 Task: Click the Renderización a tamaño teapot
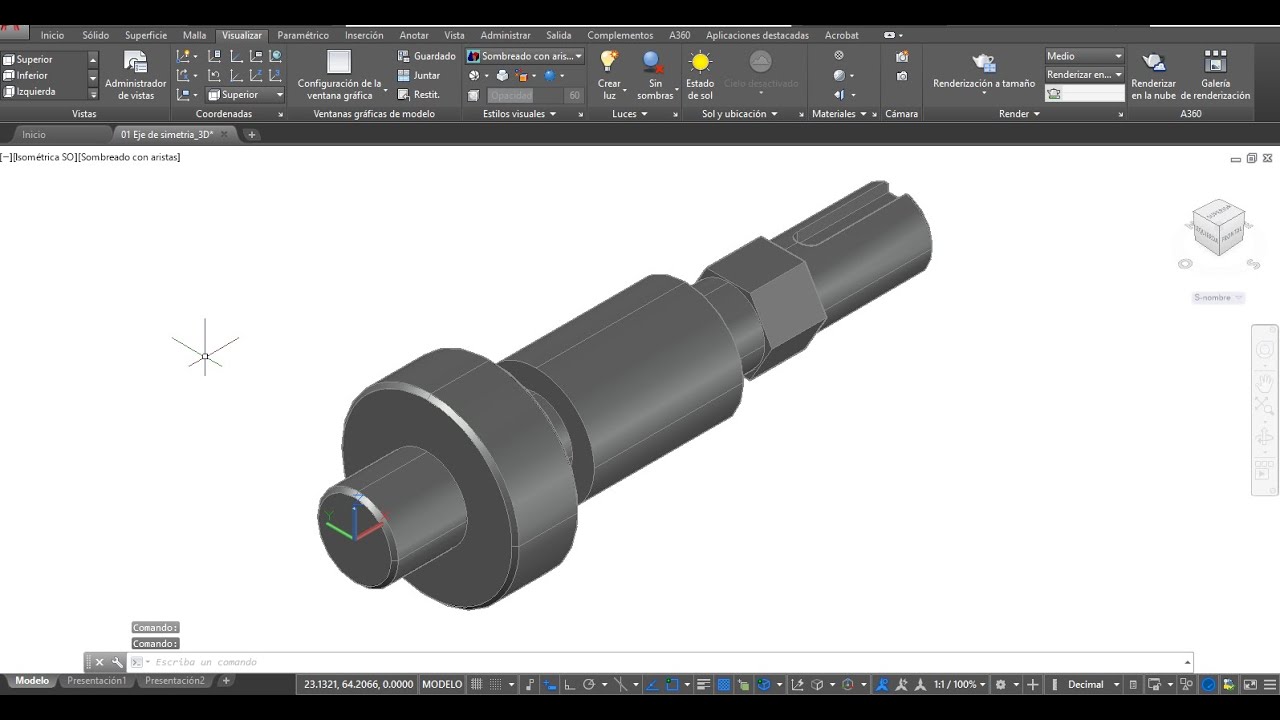[984, 63]
